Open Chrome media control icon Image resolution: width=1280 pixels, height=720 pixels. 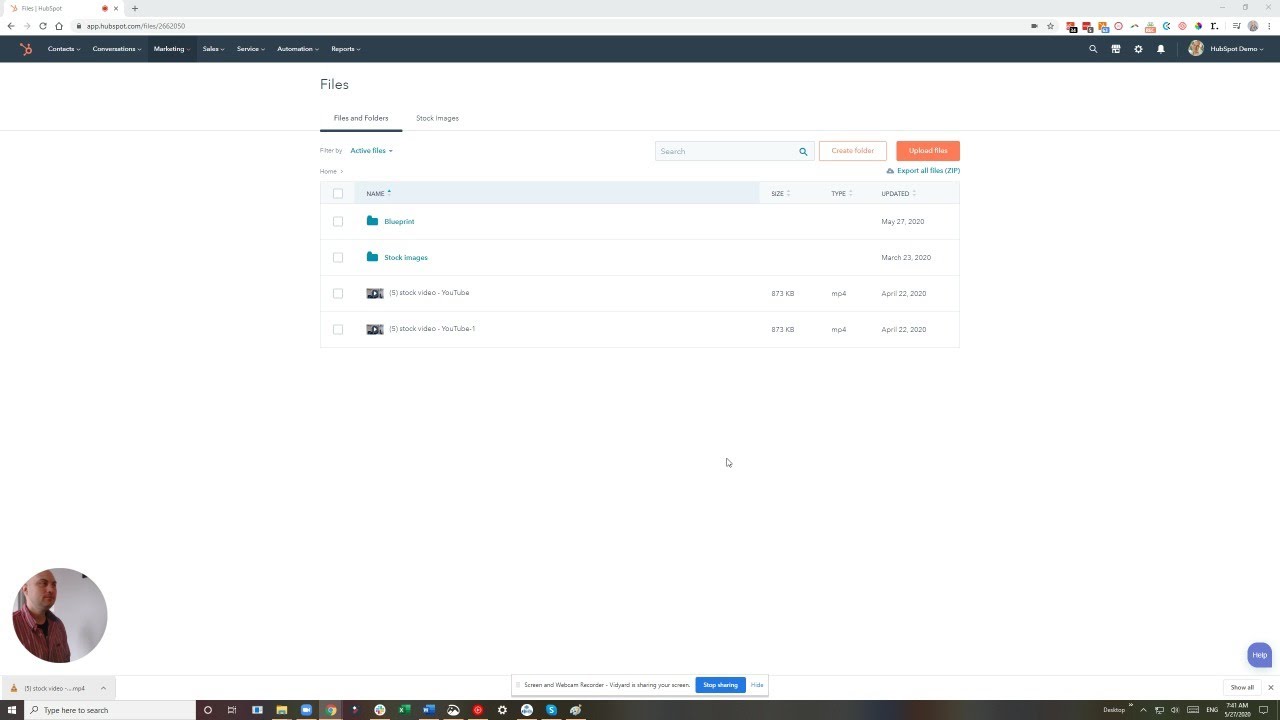(1237, 26)
